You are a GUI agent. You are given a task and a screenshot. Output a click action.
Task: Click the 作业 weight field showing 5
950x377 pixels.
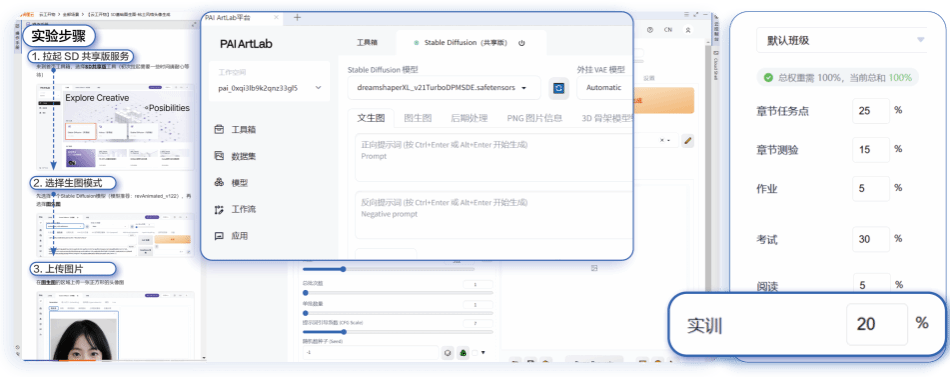(871, 188)
